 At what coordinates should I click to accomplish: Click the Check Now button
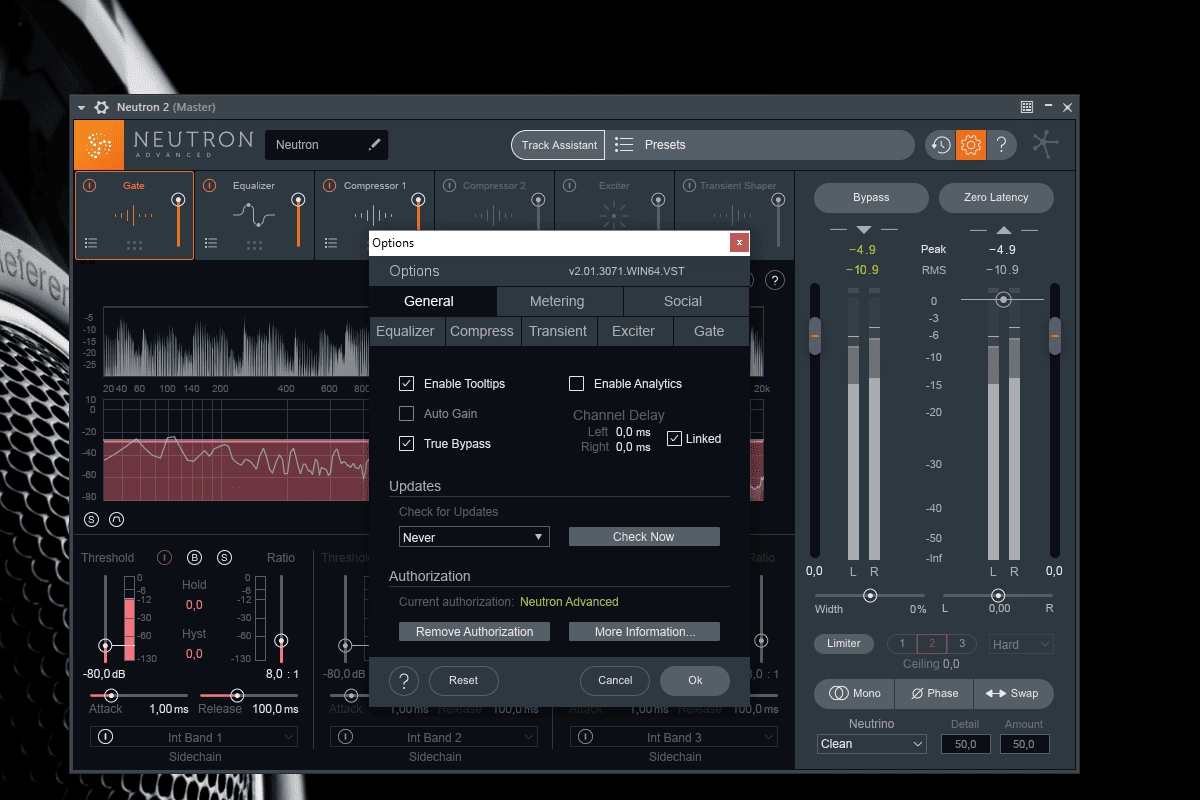point(644,537)
